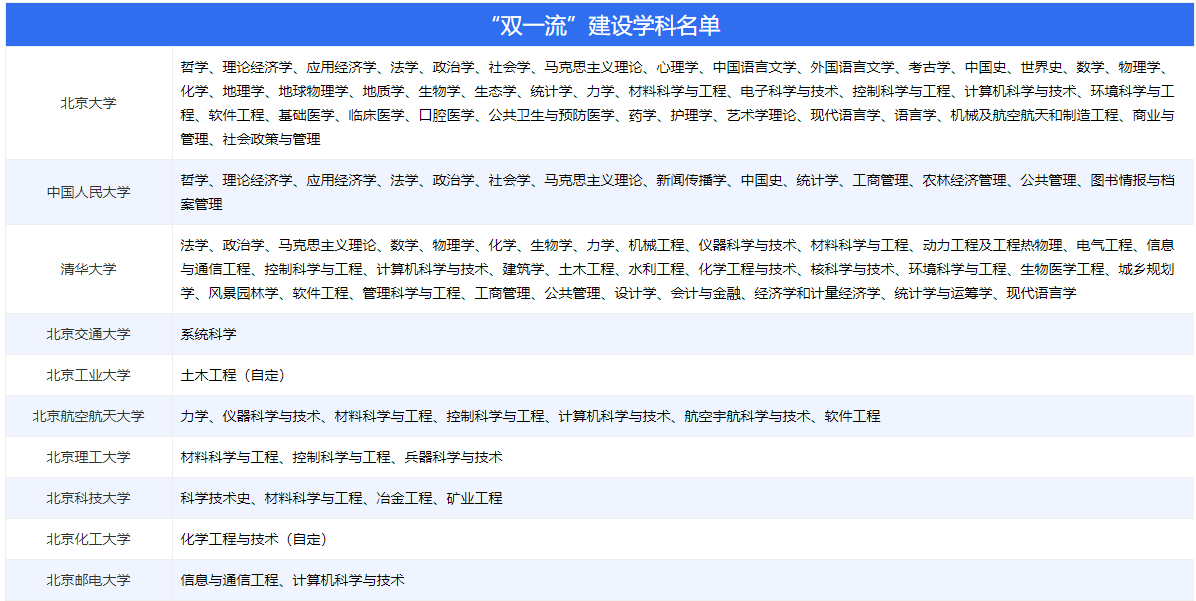Image resolution: width=1196 pixels, height=601 pixels.
Task: Click the 清华大学 row label
Action: click(x=88, y=268)
